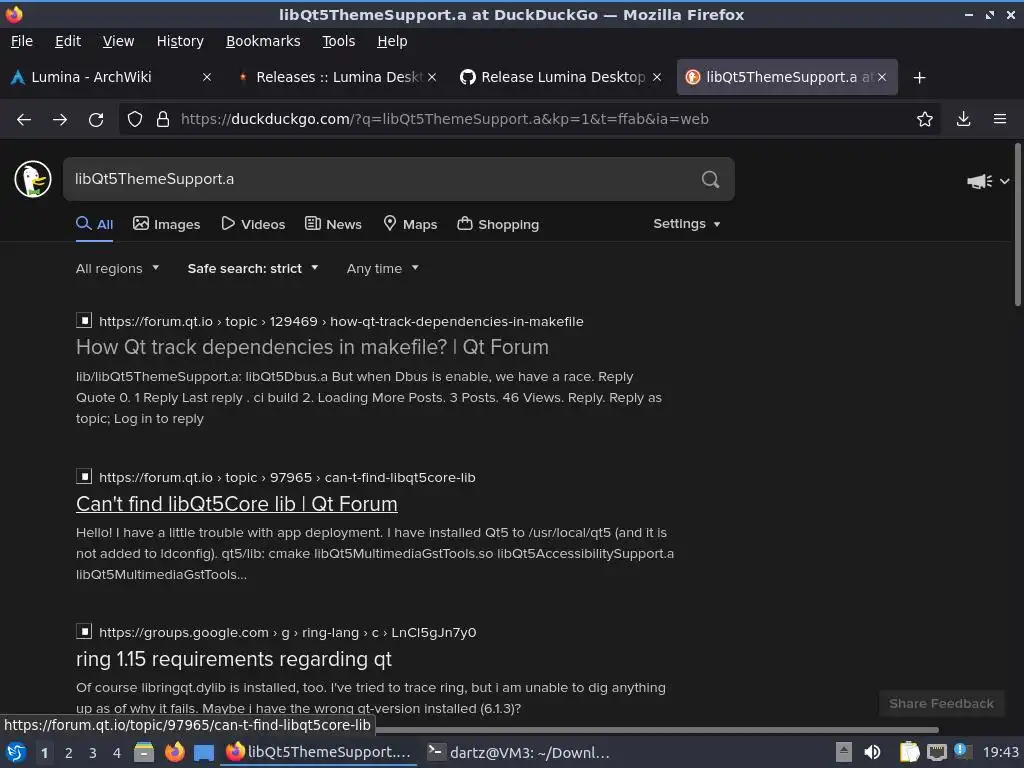Open 'How Qt track dependencies in makefile?' result

pyautogui.click(x=312, y=347)
